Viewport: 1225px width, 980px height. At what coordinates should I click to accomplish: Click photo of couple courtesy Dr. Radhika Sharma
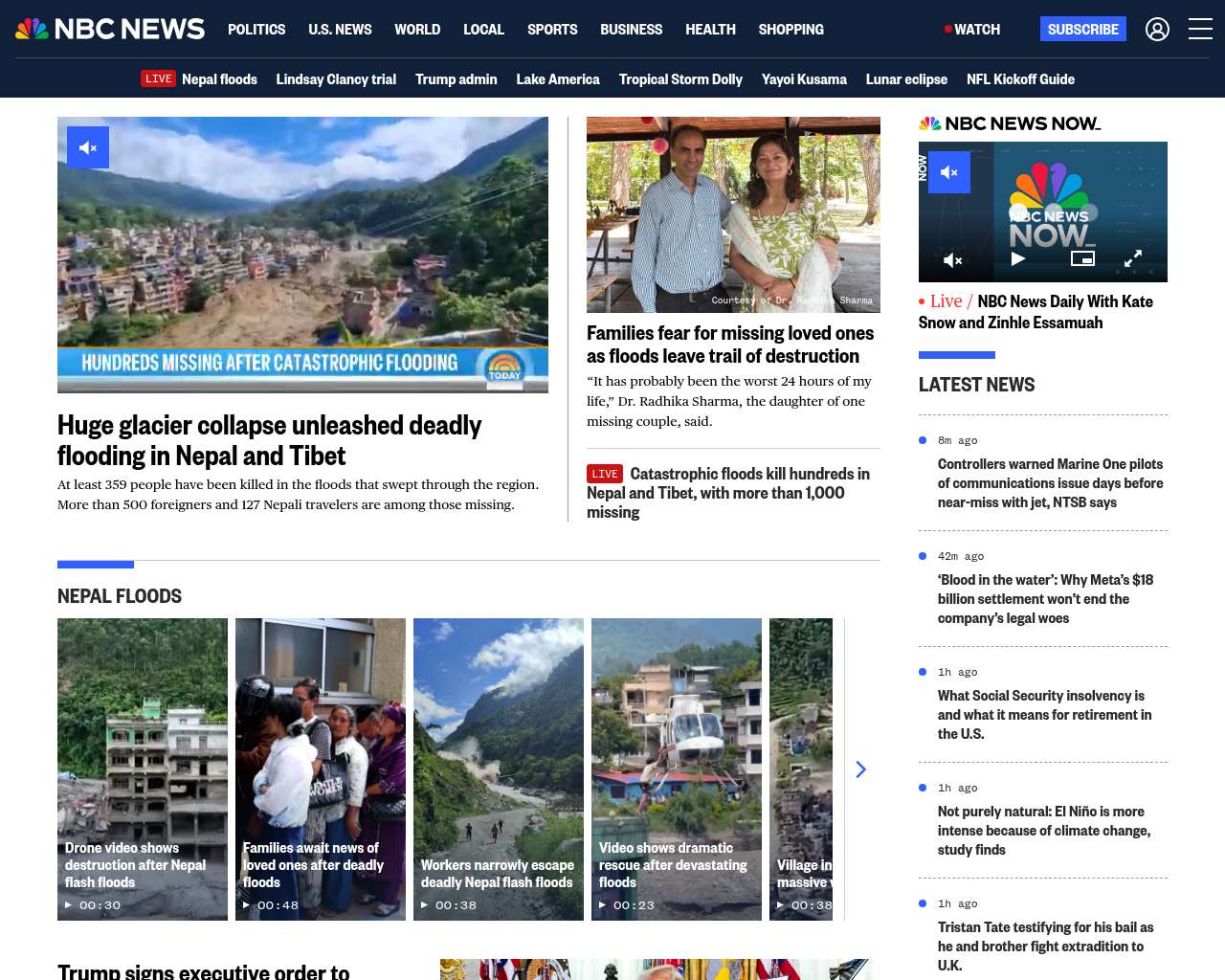point(733,214)
